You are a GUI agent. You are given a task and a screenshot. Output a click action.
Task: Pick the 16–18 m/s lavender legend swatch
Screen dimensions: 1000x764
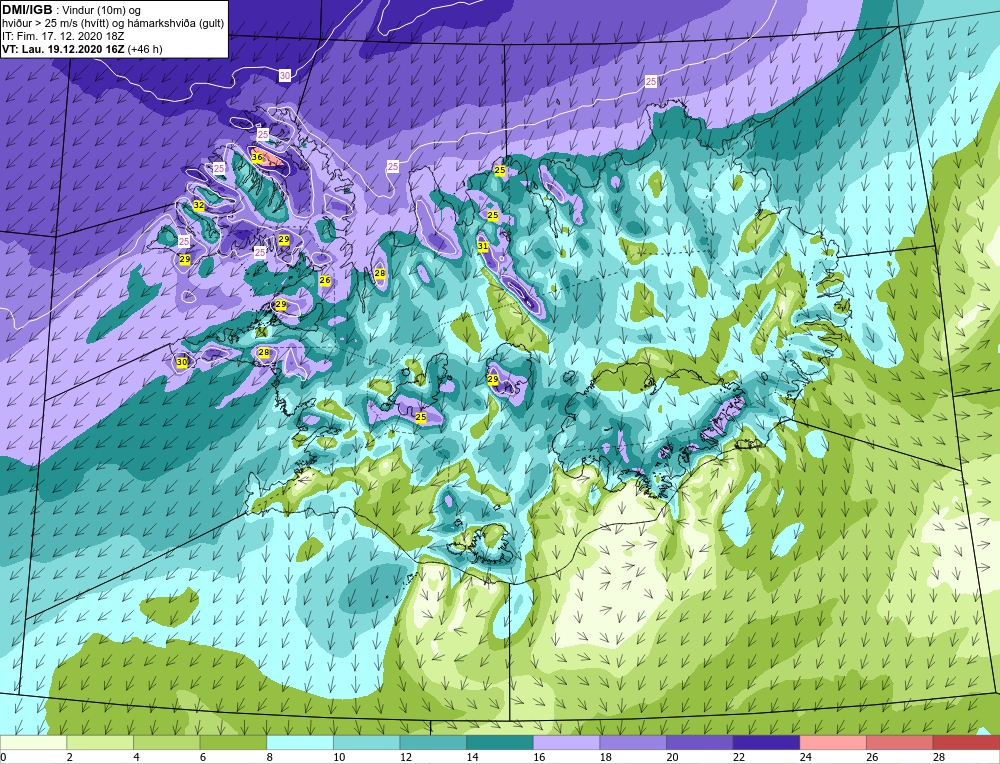click(x=566, y=742)
